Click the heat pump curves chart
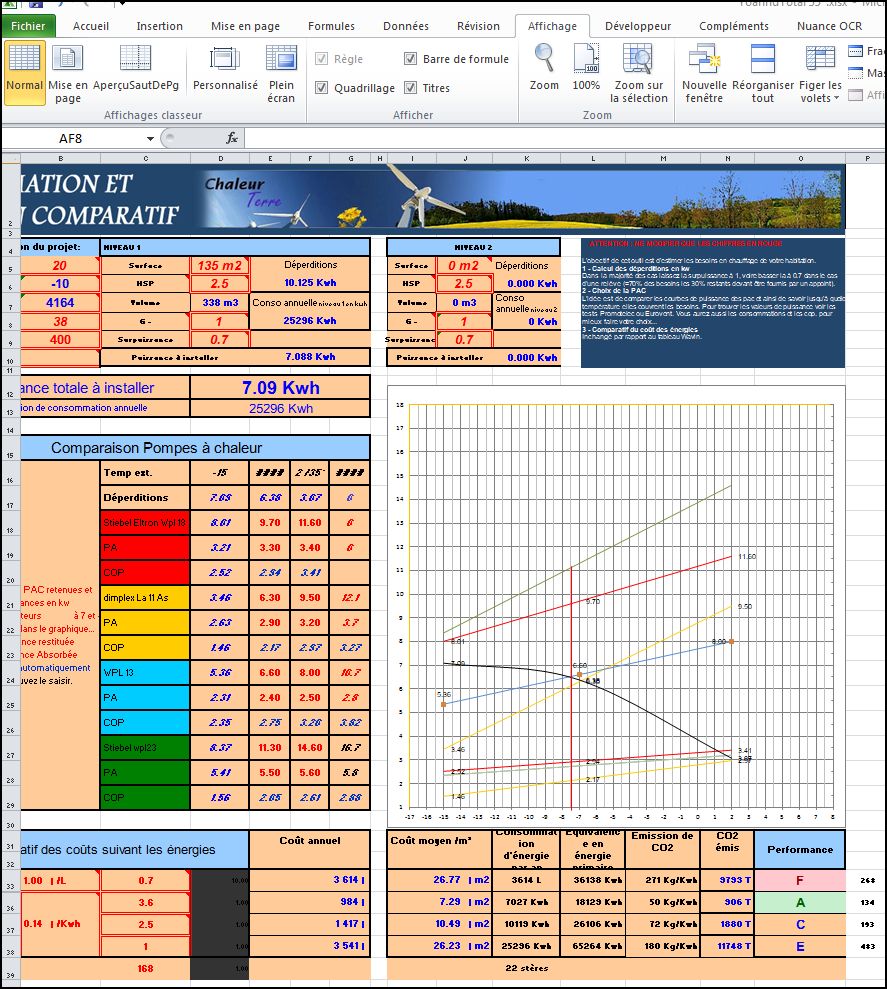Screen dimensions: 887x989 (x=616, y=606)
